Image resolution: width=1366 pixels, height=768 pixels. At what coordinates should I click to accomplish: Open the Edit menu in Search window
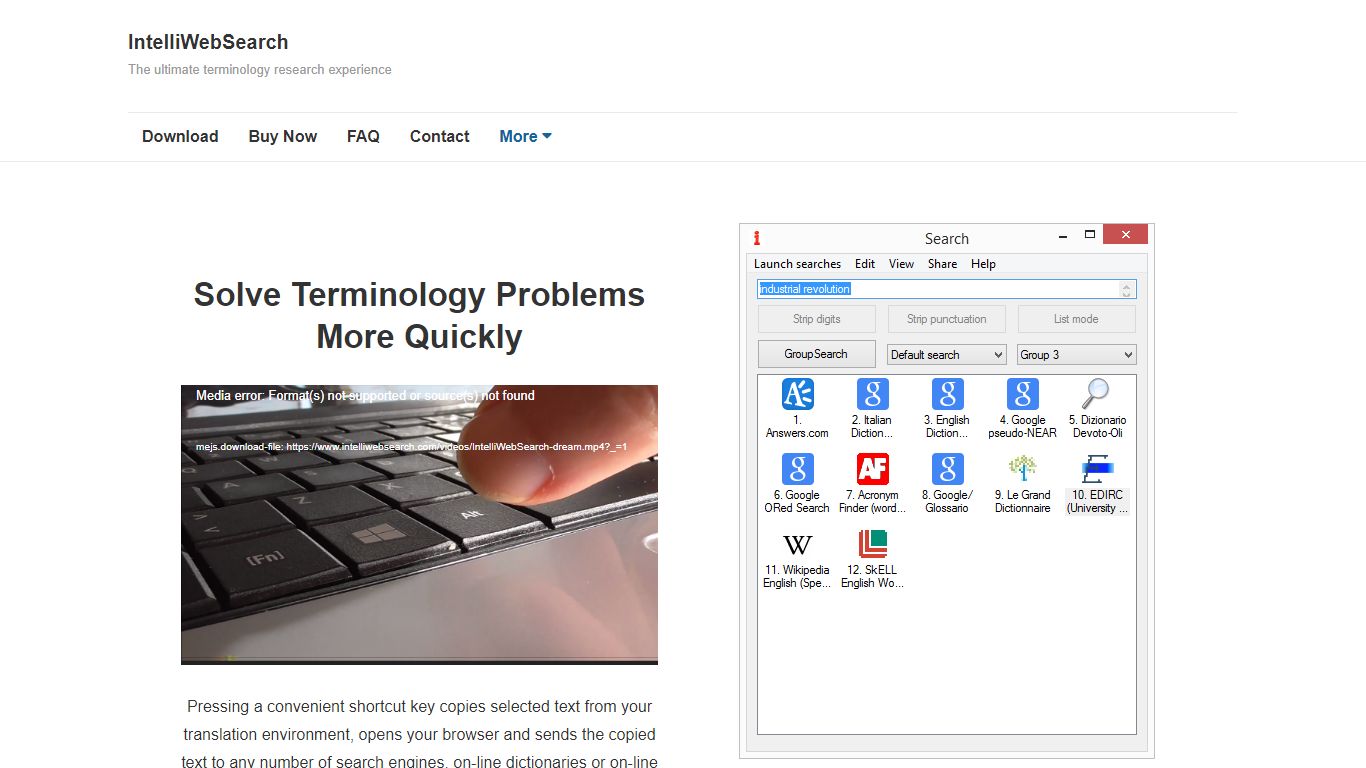coord(865,264)
